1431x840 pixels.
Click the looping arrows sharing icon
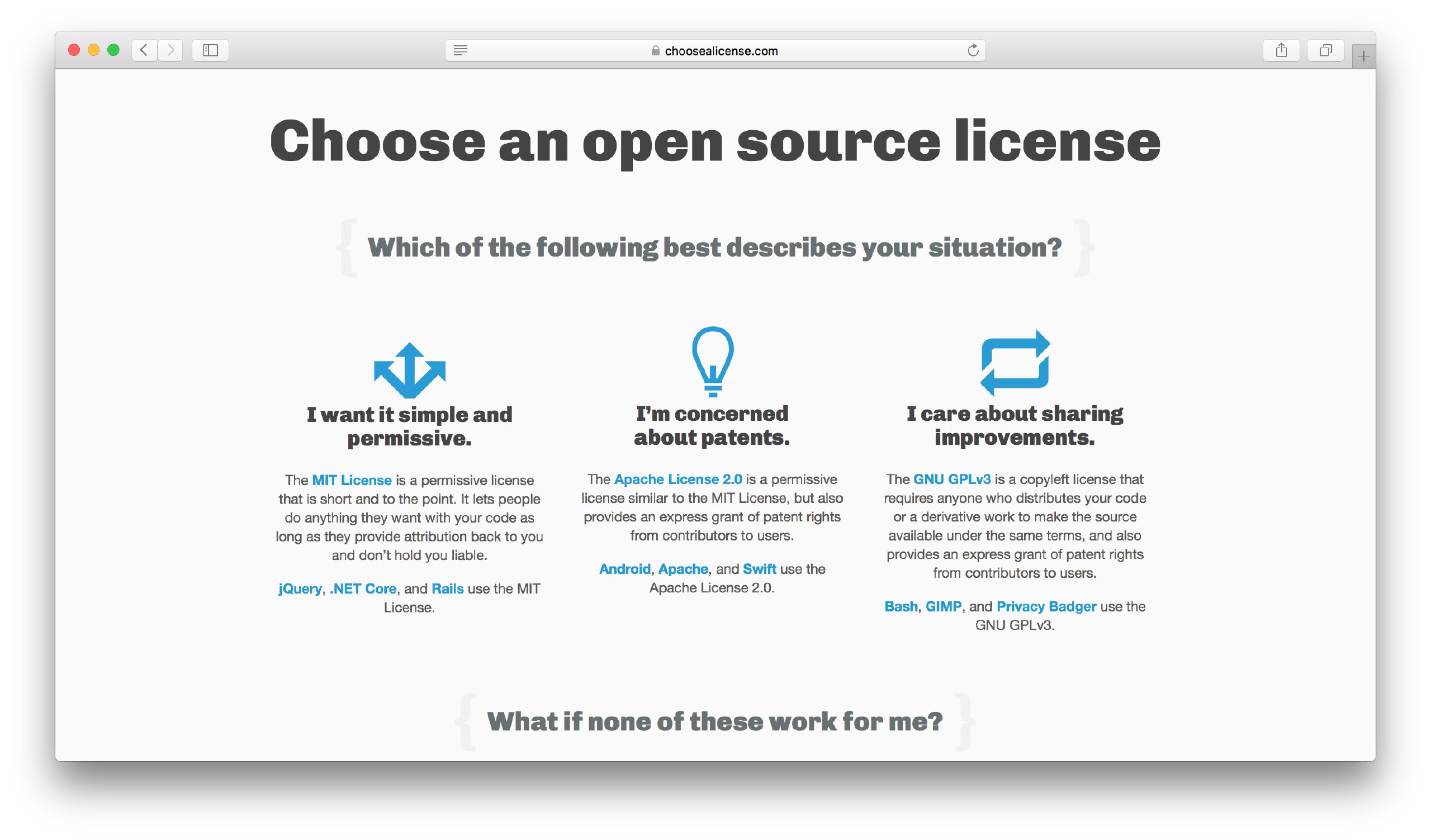coord(1015,363)
